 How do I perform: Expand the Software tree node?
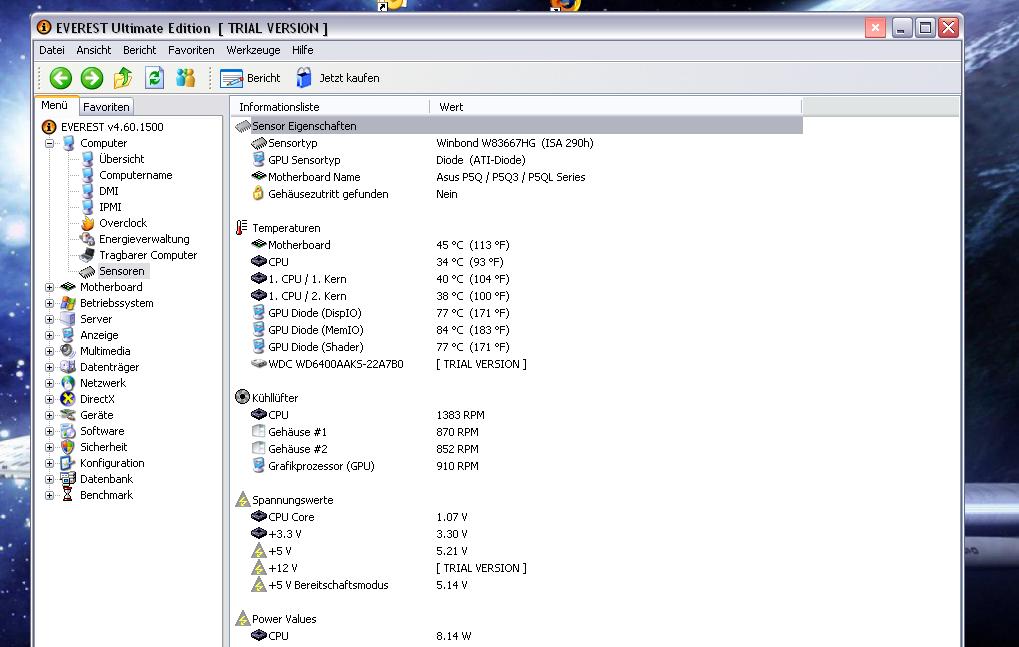(x=49, y=431)
